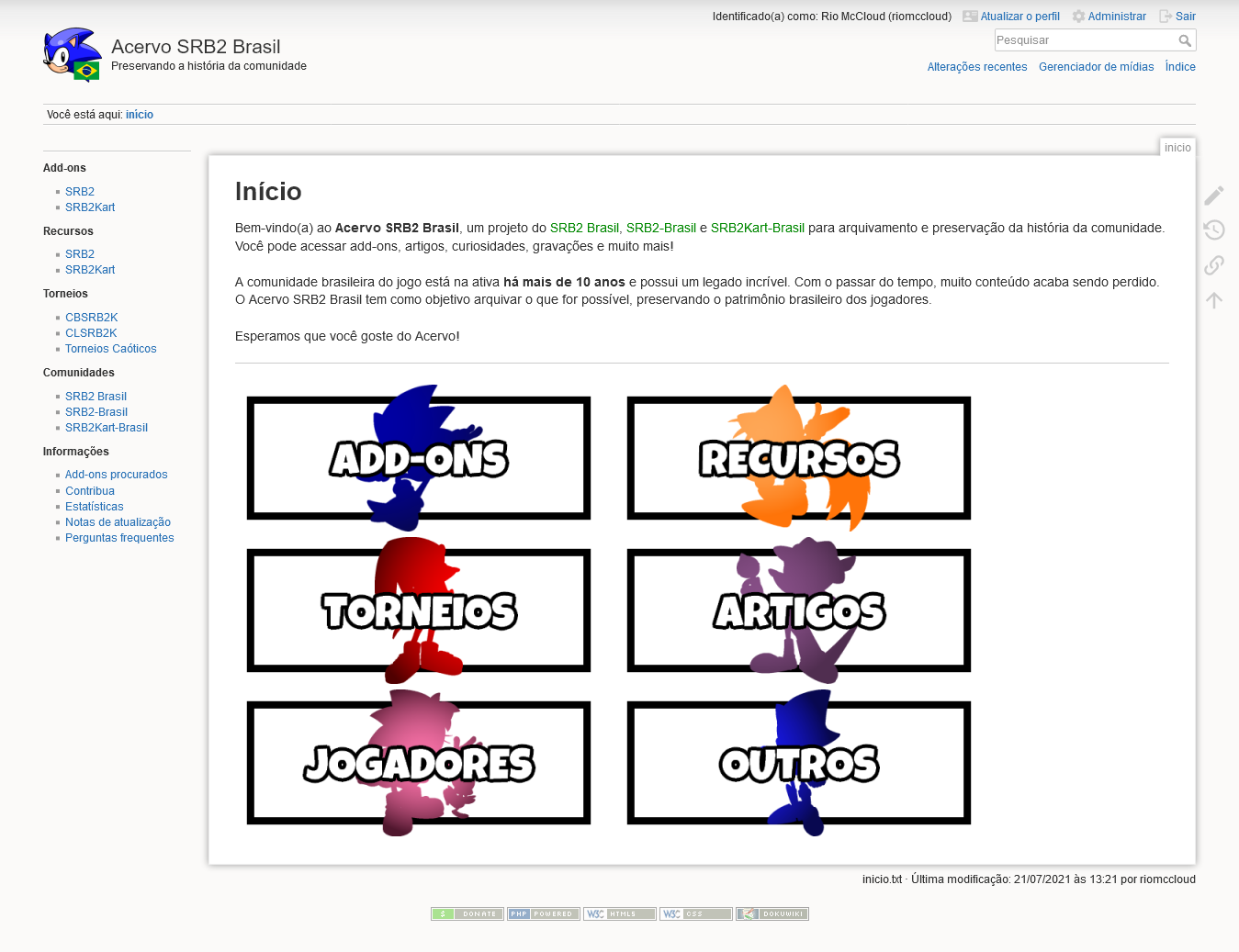Click green SRB2Kart-Brasil link in paragraph
The image size is (1239, 952).
[x=758, y=228]
